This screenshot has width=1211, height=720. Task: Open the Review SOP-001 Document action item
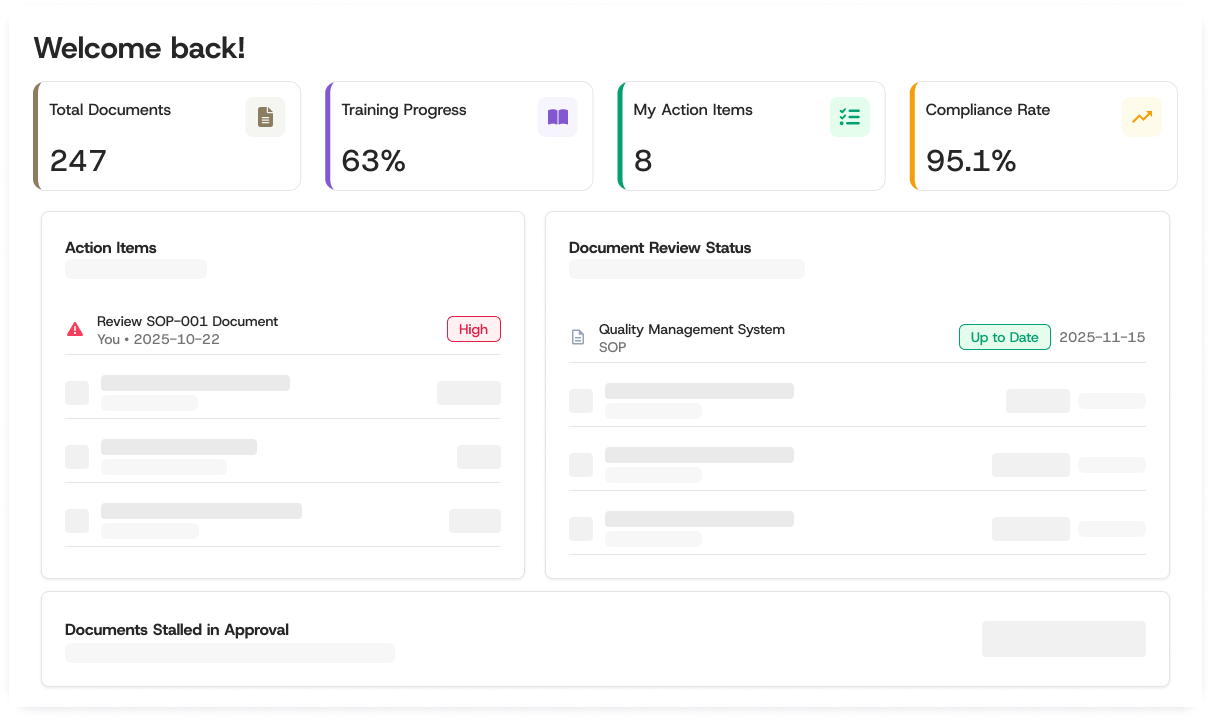tap(283, 330)
